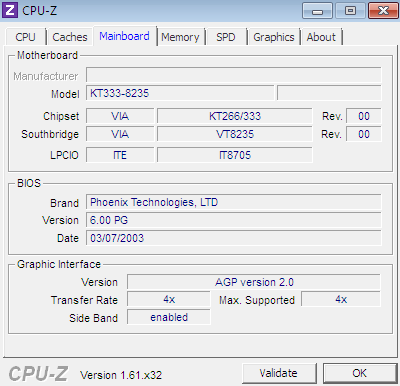
Task: Click the Max. Supported label
Action: (257, 300)
